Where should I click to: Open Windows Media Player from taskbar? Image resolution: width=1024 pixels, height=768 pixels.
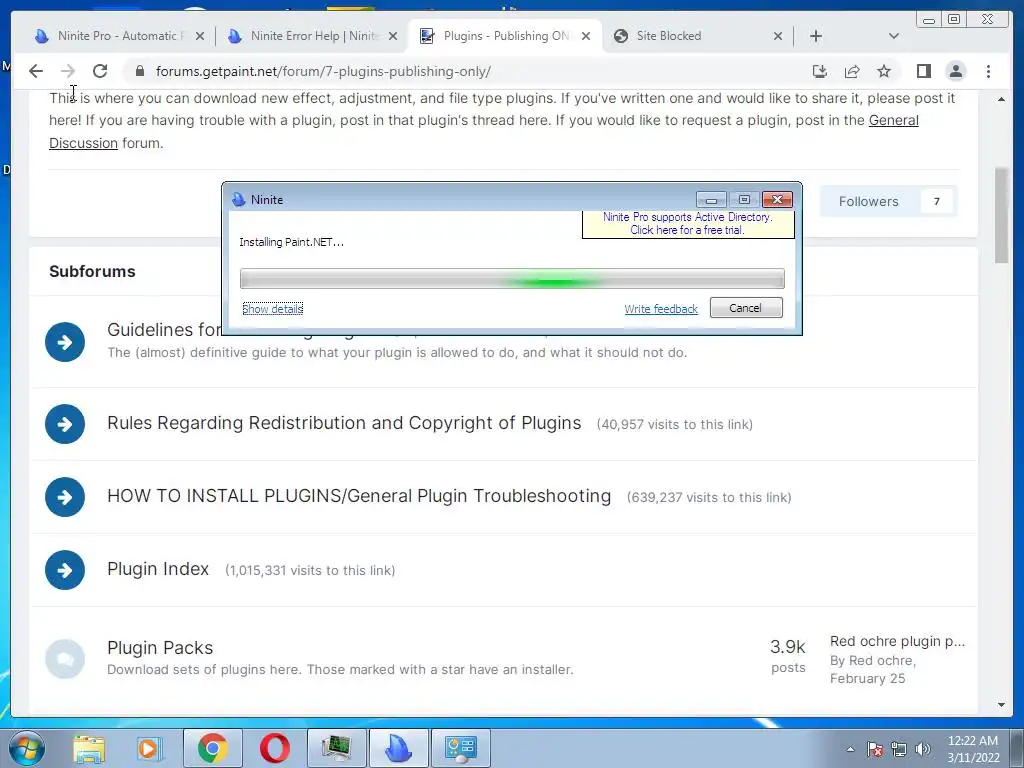[149, 748]
